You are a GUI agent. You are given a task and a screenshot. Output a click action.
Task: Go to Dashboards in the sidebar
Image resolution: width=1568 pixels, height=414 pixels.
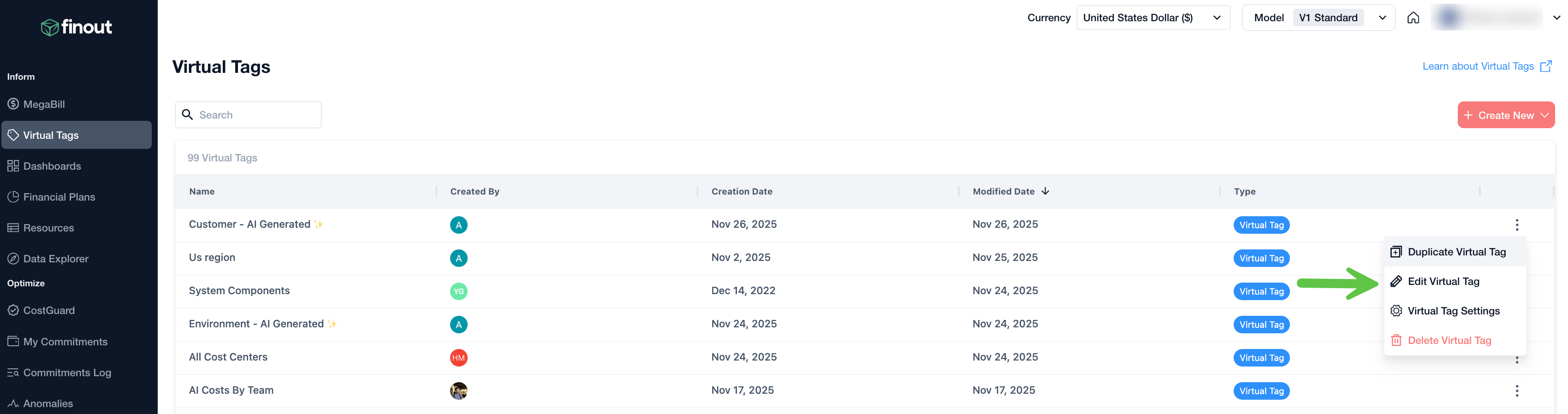click(52, 166)
